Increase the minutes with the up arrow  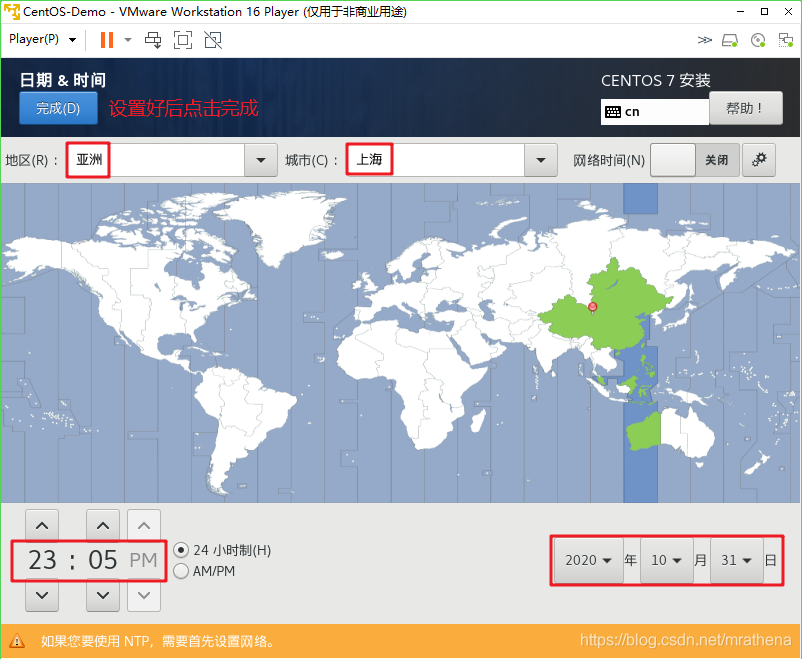[103, 525]
